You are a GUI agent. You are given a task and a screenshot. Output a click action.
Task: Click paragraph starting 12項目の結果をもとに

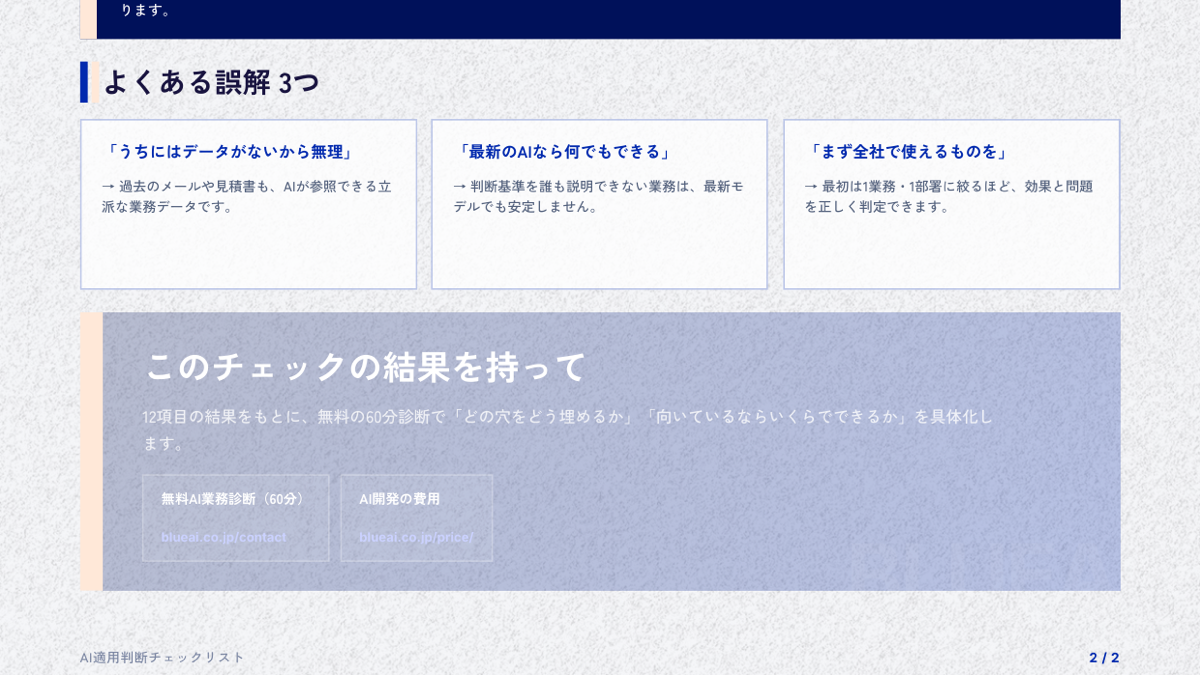tap(568, 429)
